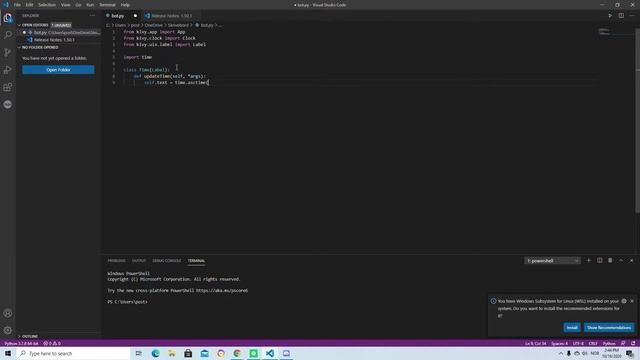
Task: Close the terminal panel
Action: [631, 260]
